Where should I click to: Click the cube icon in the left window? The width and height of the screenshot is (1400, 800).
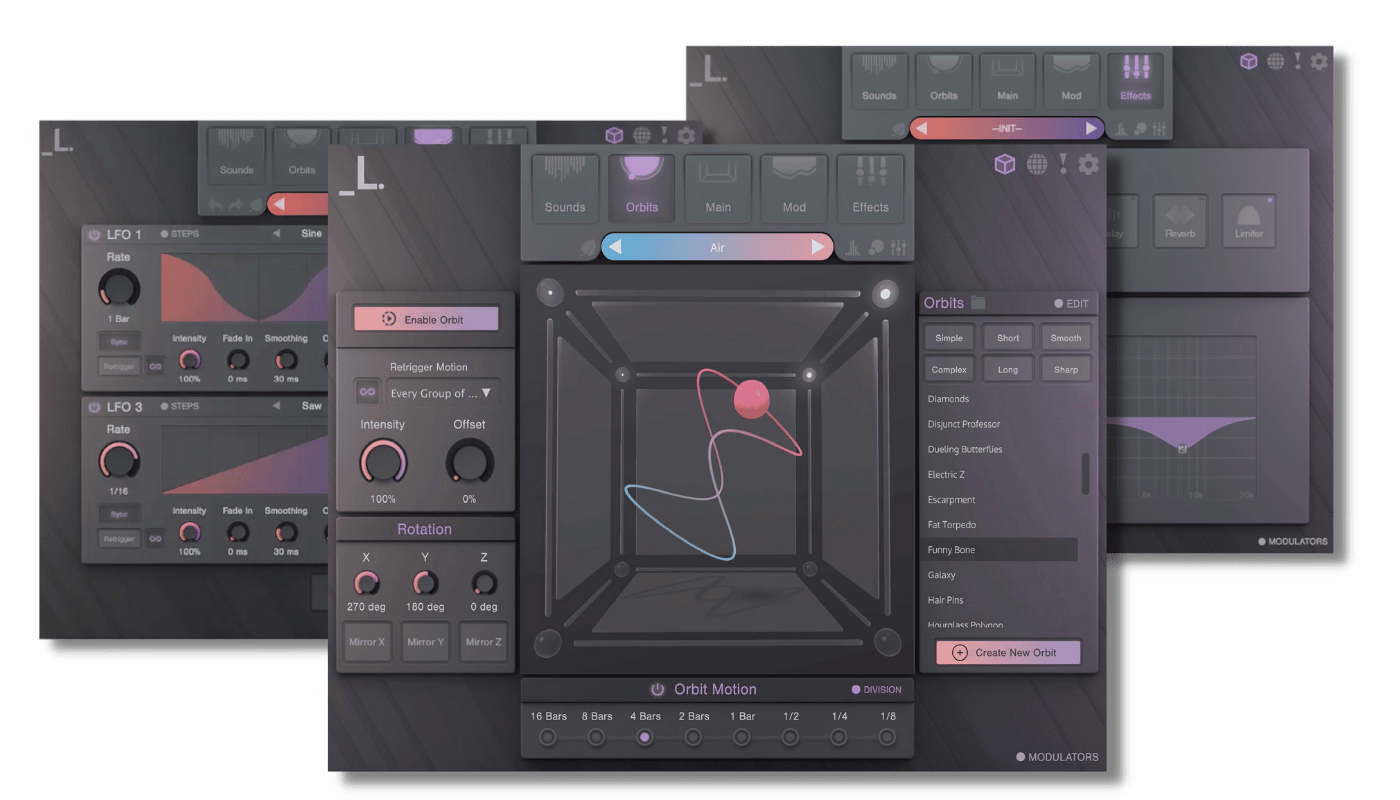tap(614, 135)
